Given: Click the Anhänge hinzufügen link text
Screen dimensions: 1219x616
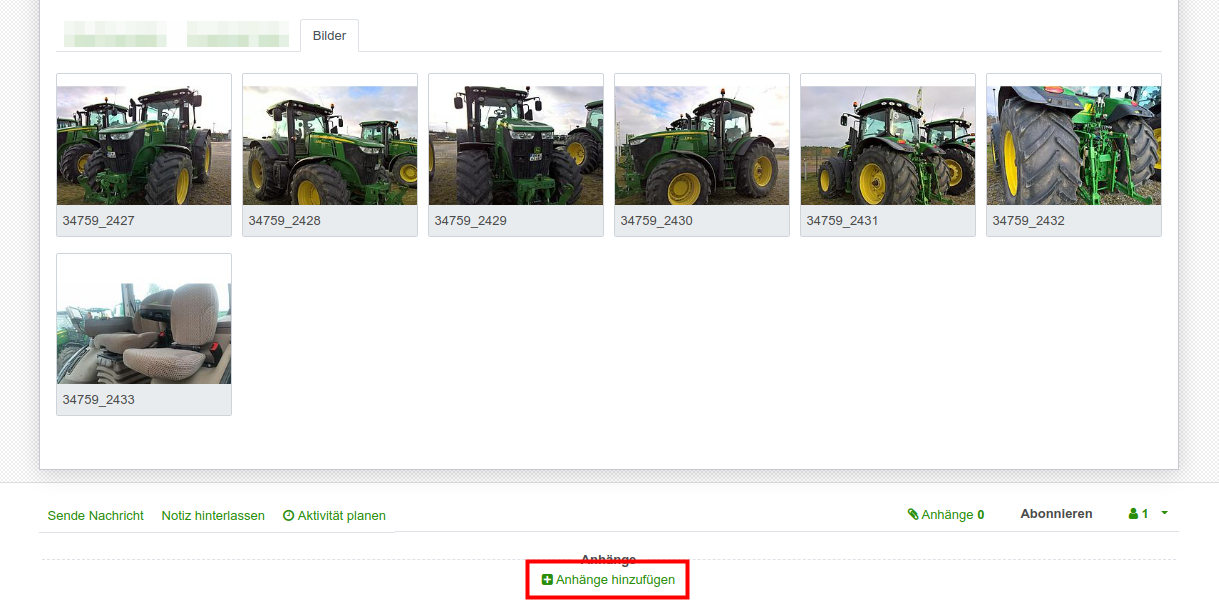Looking at the screenshot, I should pos(615,580).
